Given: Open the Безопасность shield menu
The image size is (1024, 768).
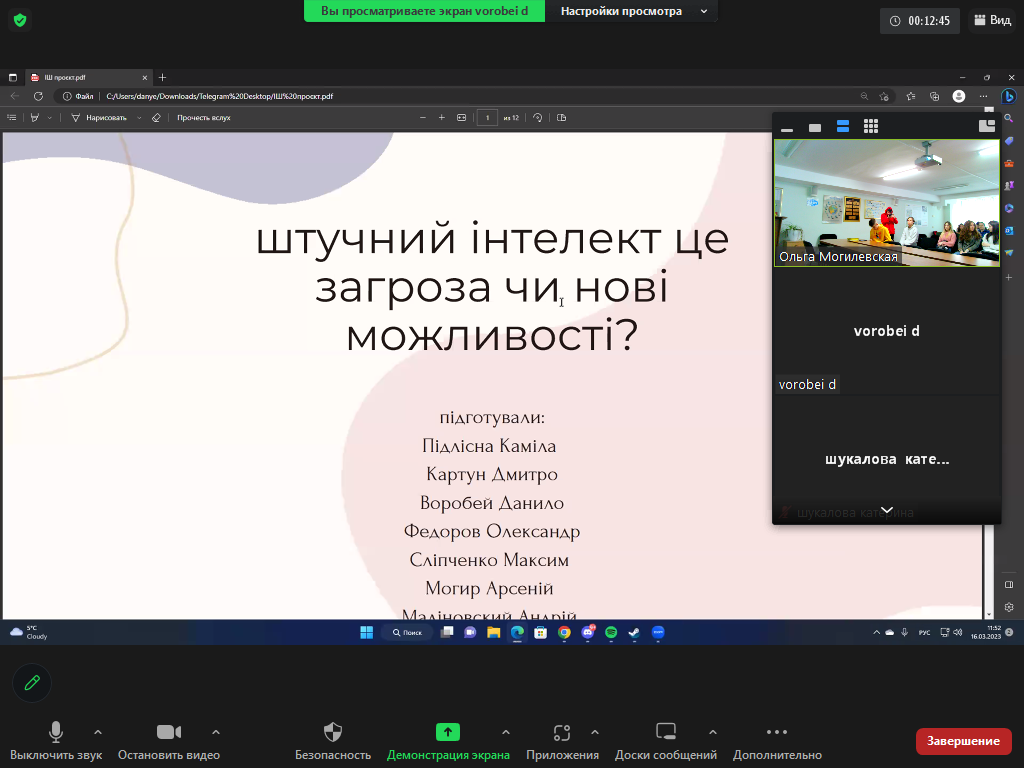Looking at the screenshot, I should tap(333, 741).
